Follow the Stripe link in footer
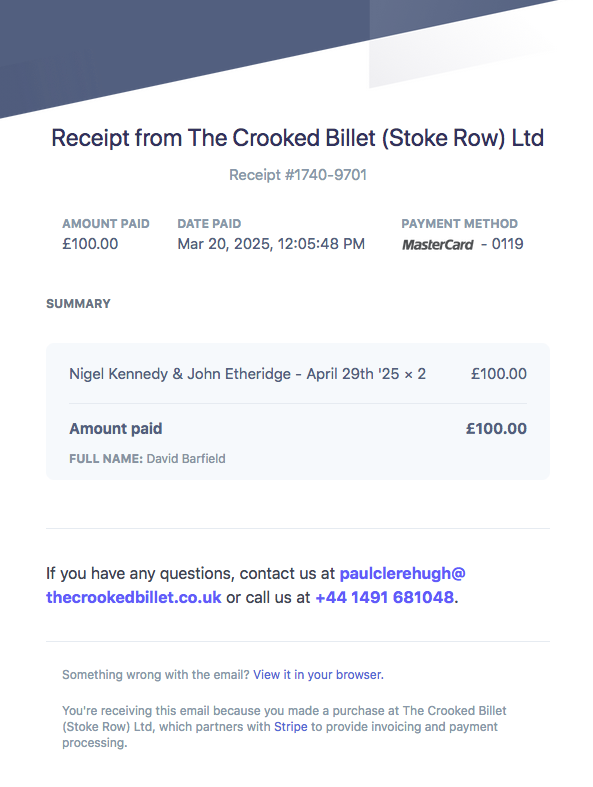This screenshot has height=787, width=593. 290,727
